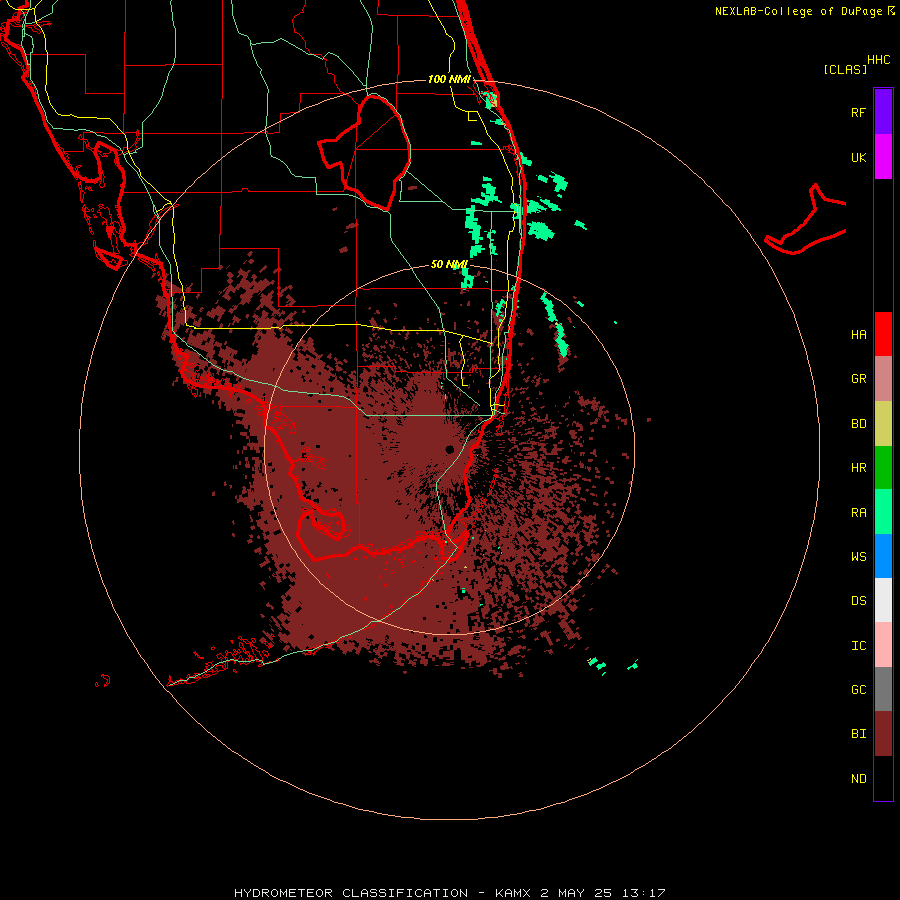Click the "RF" legend label
Viewport: 900px width, 900px height.
point(858,112)
